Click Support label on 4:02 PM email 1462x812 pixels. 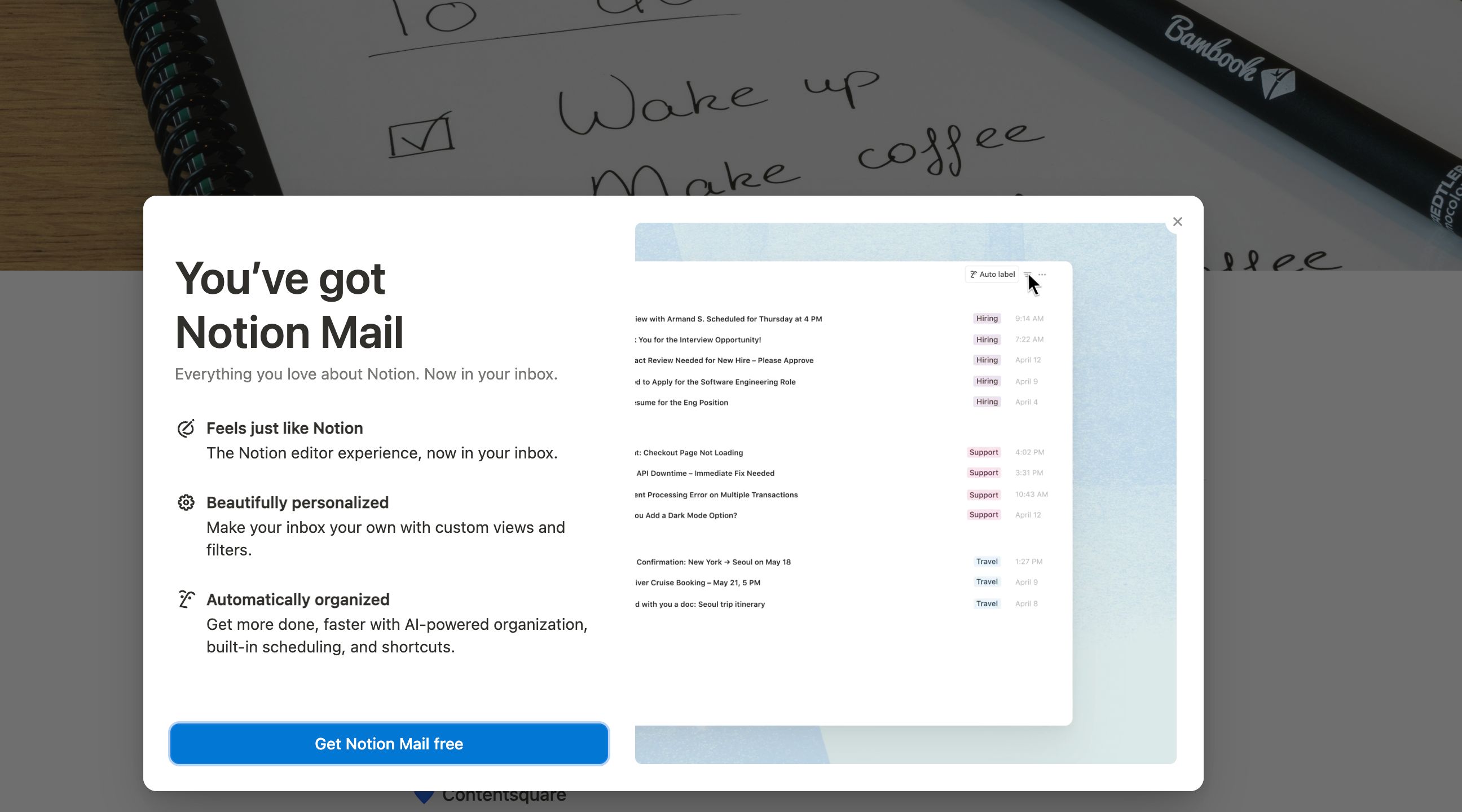(x=984, y=452)
